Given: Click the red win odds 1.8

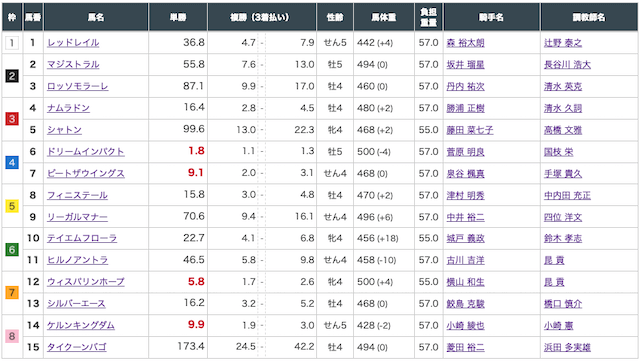Looking at the screenshot, I should [x=196, y=151].
